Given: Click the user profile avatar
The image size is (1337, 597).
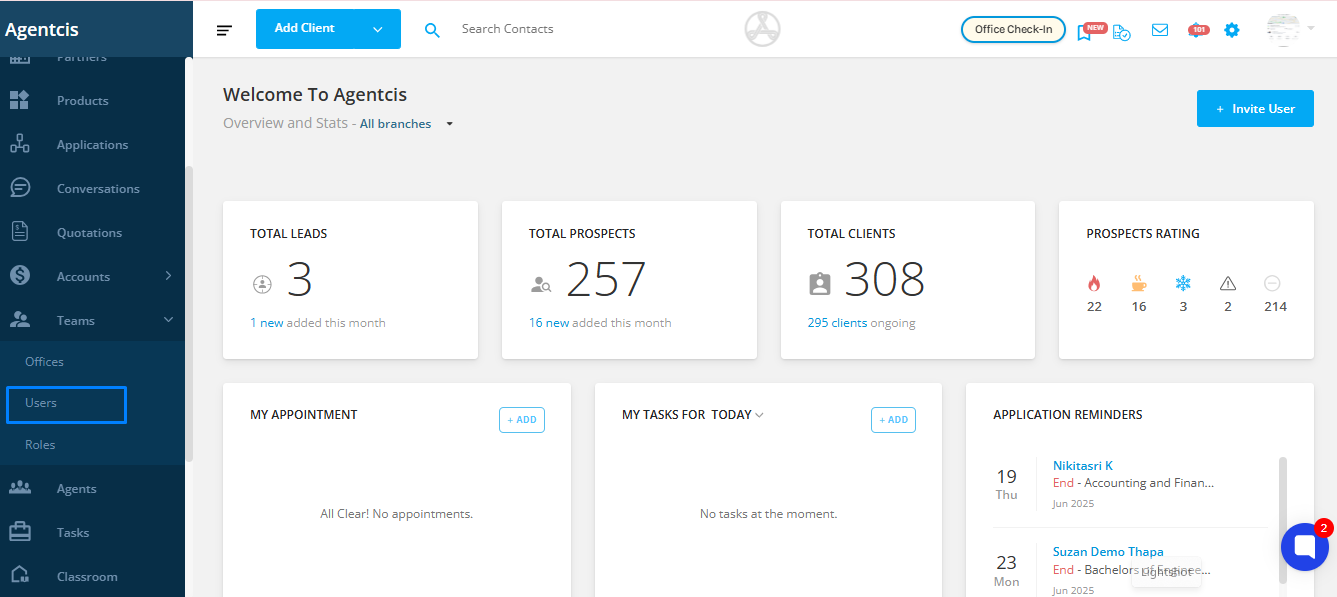Looking at the screenshot, I should [1283, 29].
